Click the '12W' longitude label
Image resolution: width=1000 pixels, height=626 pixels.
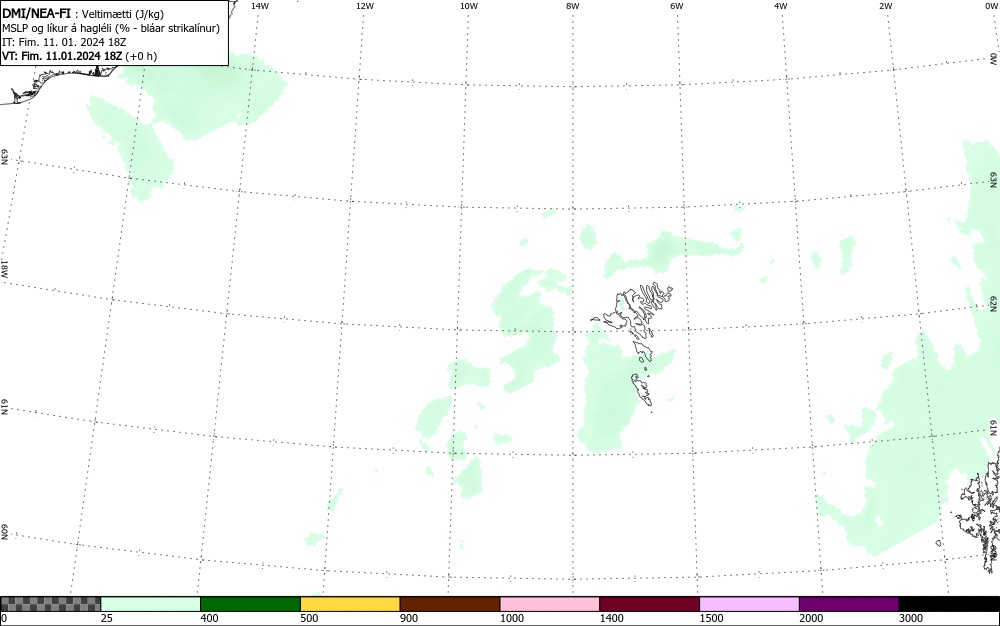click(364, 6)
